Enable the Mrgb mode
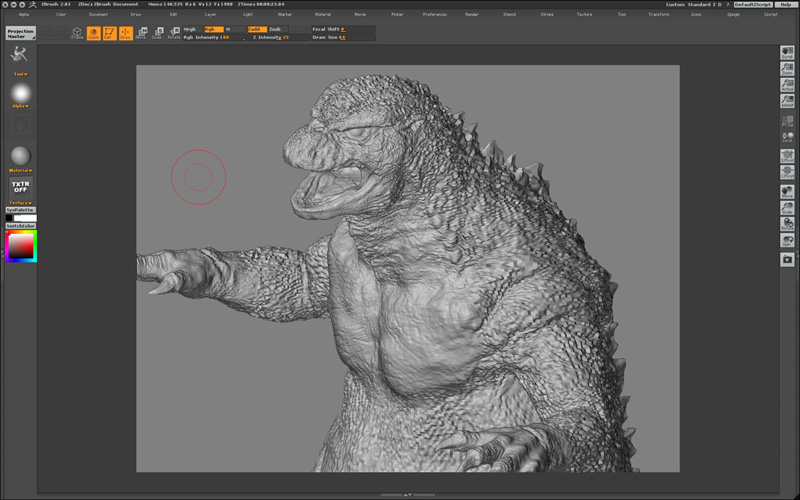The image size is (800, 500). point(190,29)
